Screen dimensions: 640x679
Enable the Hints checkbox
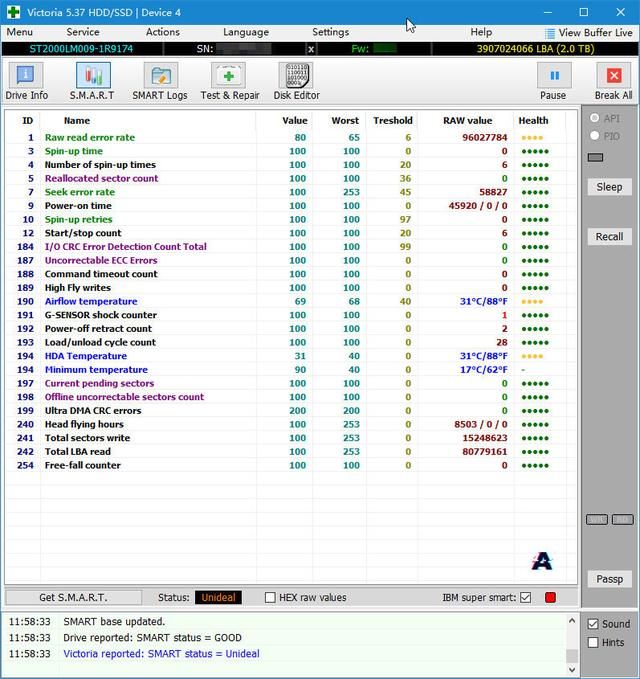(593, 643)
